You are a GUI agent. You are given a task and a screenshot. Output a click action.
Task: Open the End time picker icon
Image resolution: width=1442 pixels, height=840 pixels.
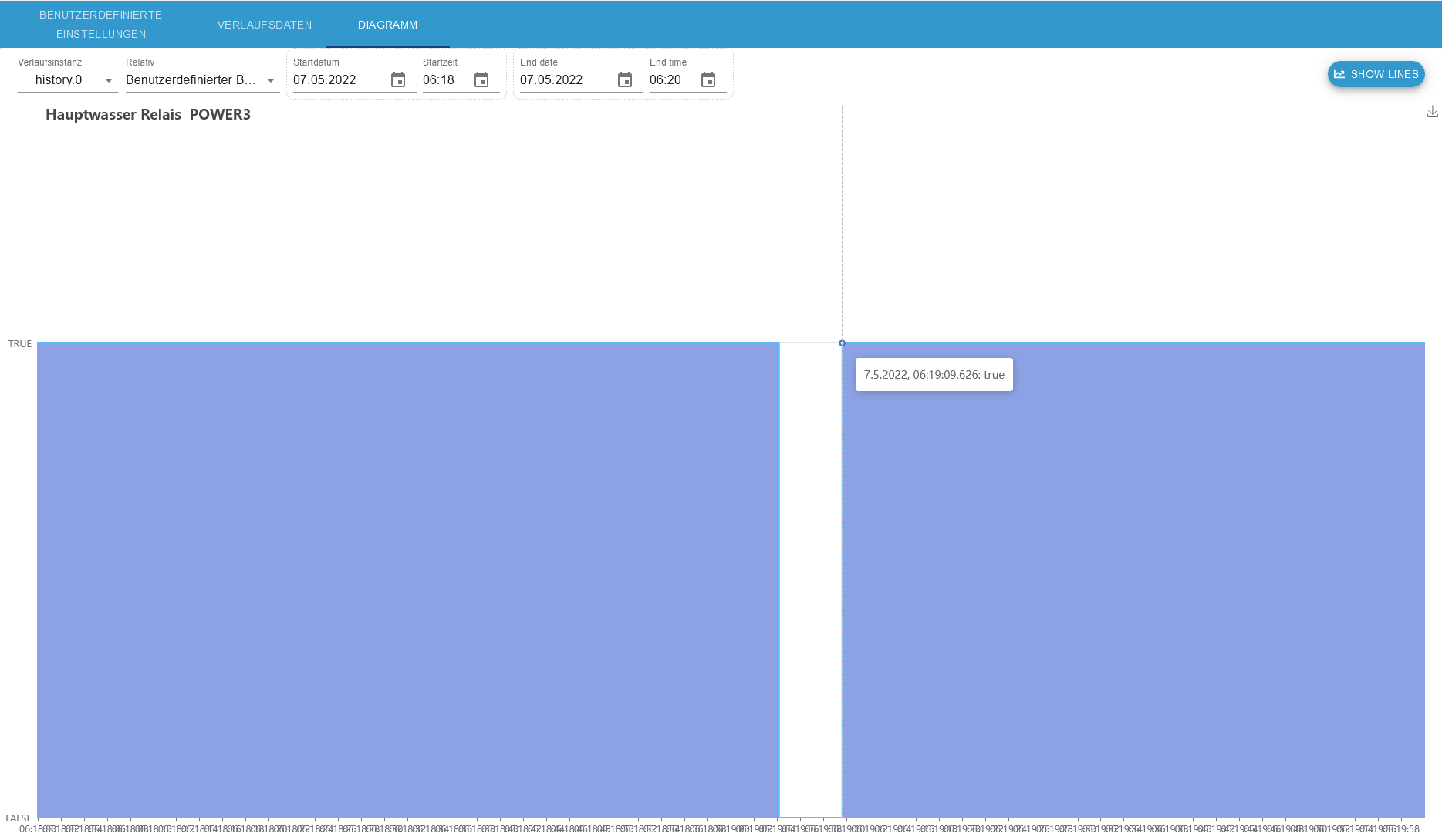point(708,80)
